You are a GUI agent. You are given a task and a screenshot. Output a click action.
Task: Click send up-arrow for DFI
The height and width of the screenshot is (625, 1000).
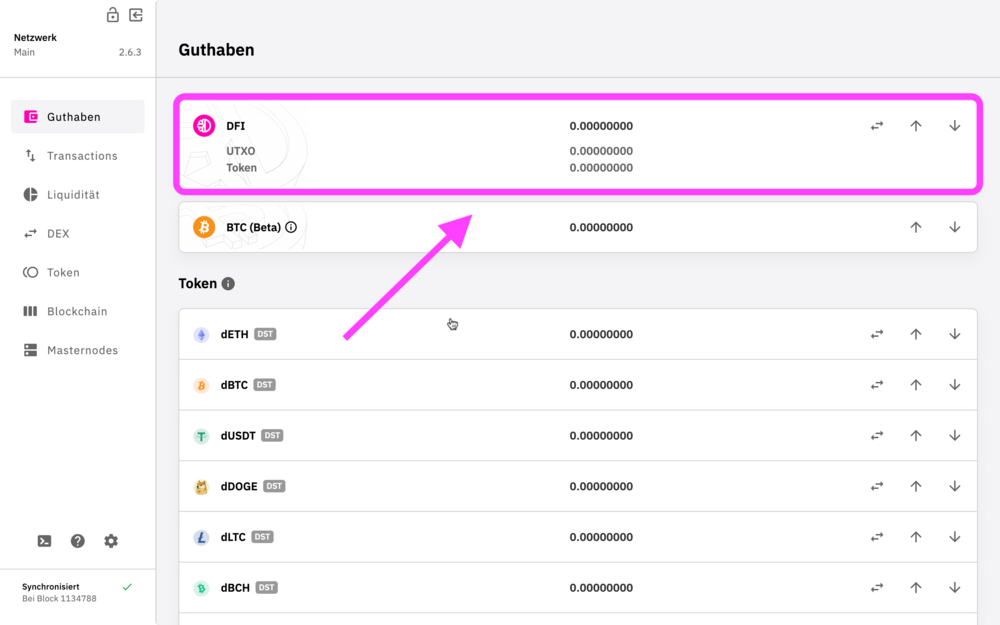pyautogui.click(x=915, y=126)
